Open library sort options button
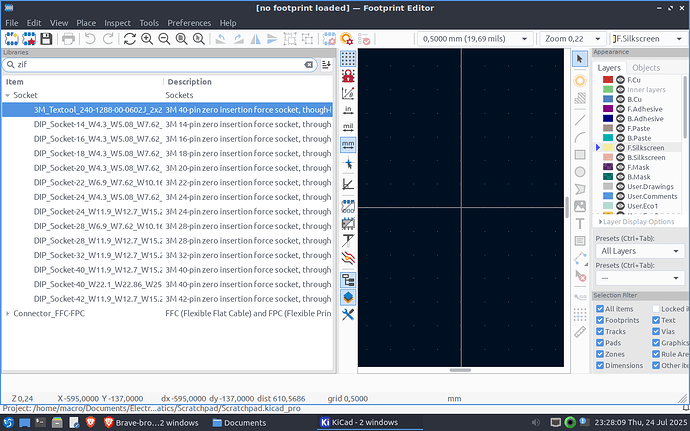 [326, 65]
